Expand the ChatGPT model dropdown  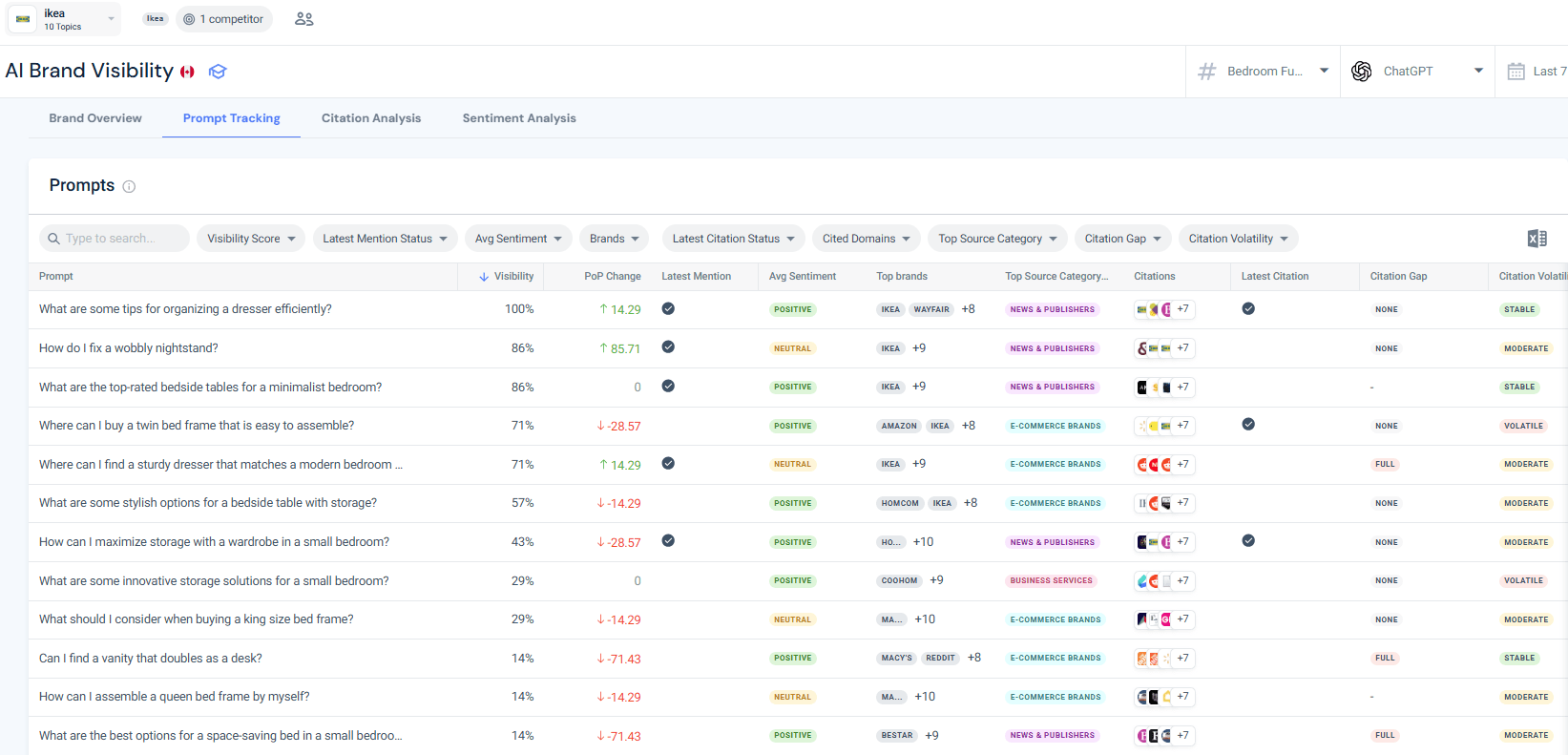(x=1417, y=72)
